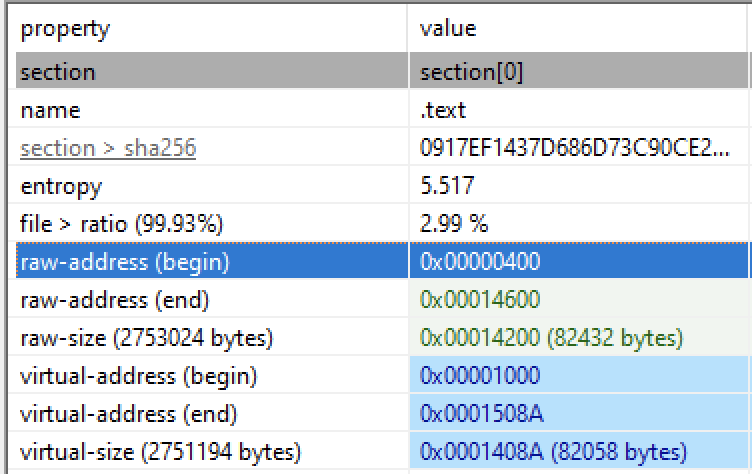
Task: Select the 'section[0]' value cell
Action: click(471, 72)
